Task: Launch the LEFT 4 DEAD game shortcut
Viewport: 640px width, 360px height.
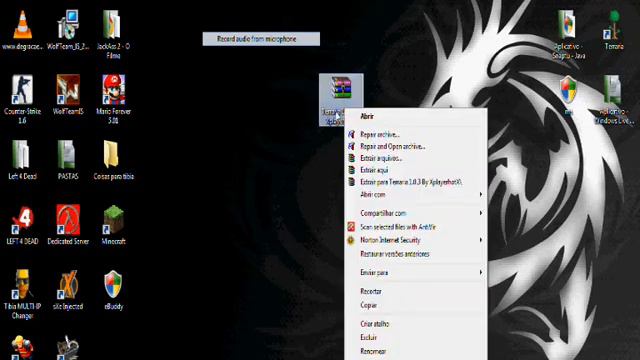Action: (22, 220)
